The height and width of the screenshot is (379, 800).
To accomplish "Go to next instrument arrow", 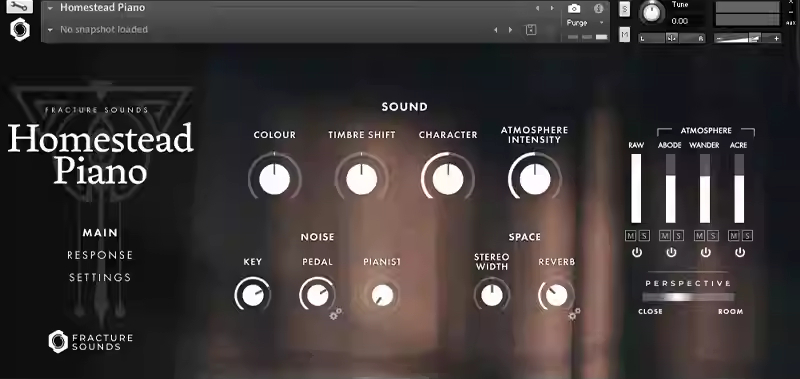I will tap(552, 8).
